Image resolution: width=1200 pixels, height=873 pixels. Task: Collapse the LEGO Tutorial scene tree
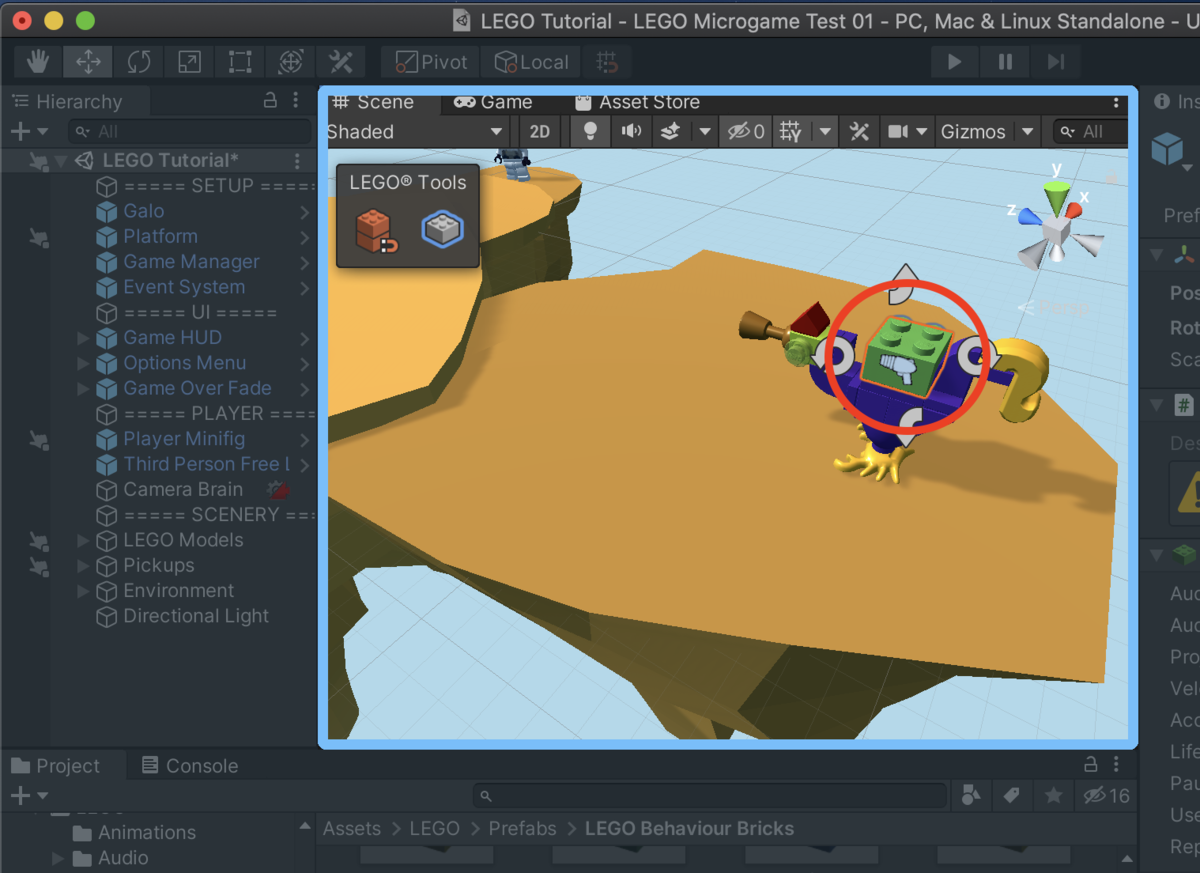(x=61, y=161)
